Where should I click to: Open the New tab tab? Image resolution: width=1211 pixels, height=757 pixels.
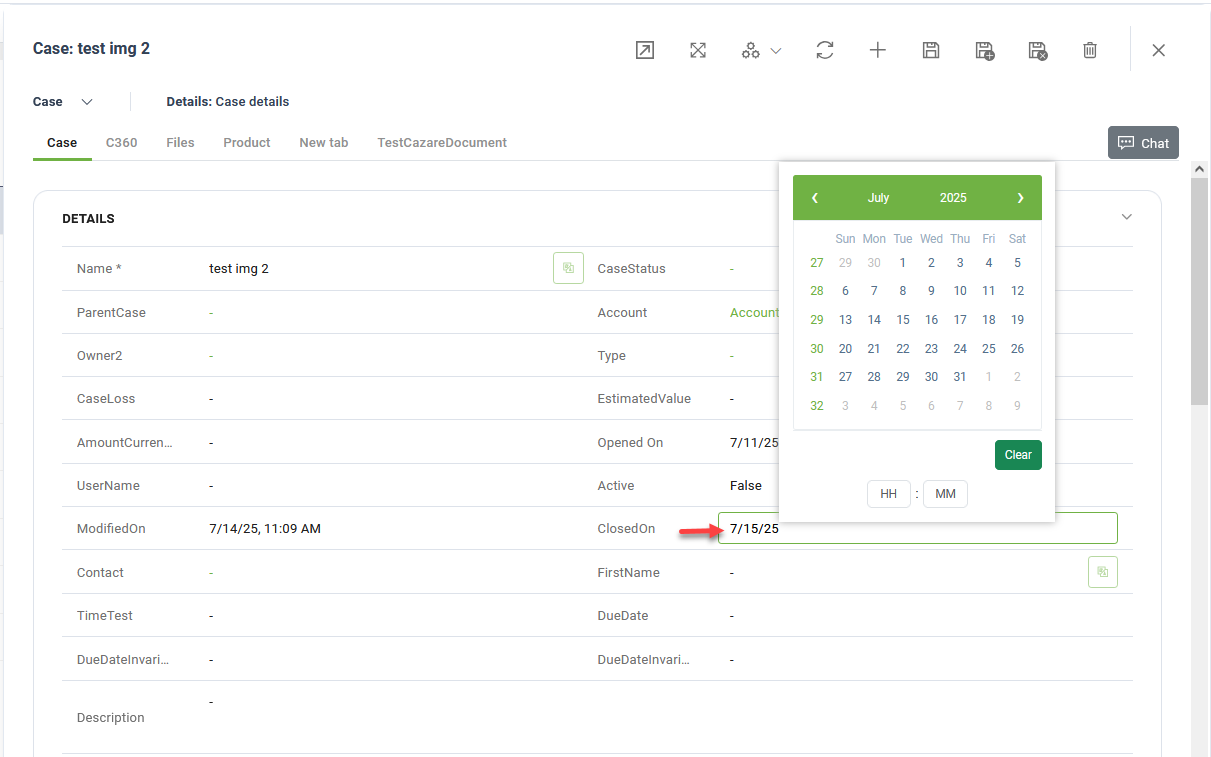click(x=324, y=143)
